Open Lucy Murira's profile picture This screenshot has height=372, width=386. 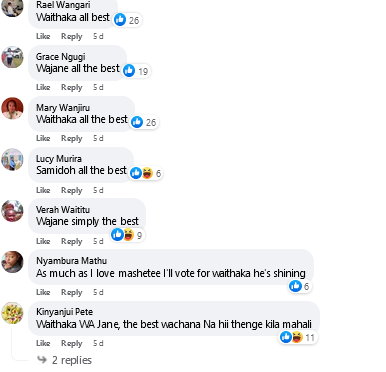12,159
